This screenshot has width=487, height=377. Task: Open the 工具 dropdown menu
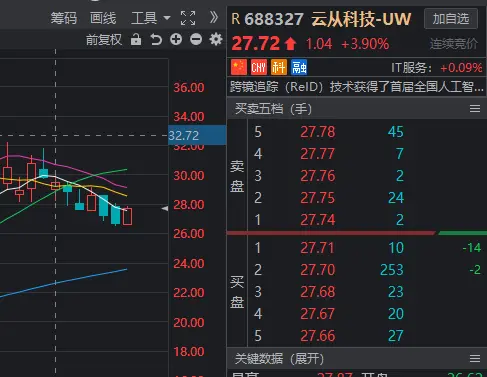(151, 18)
